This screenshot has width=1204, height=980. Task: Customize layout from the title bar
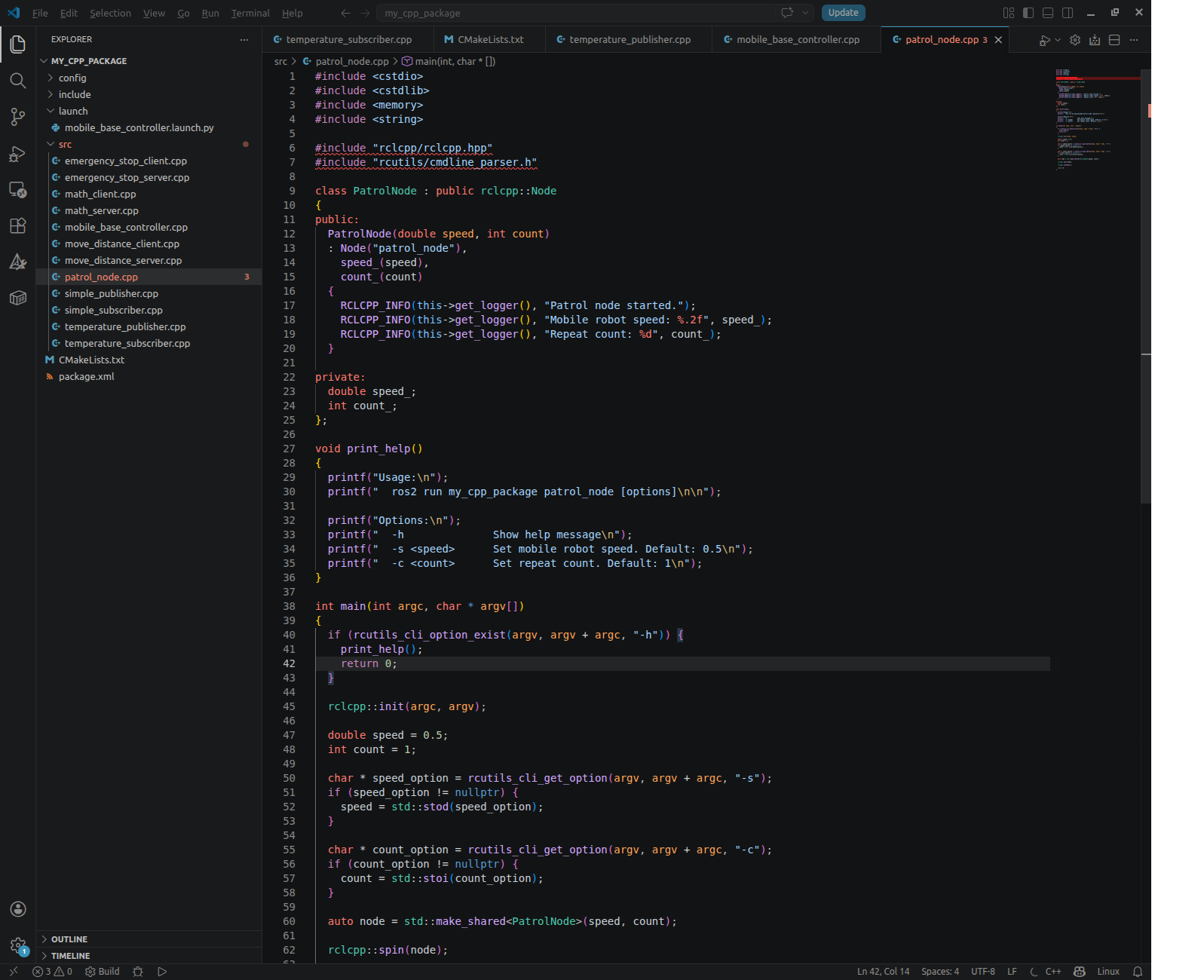click(x=1009, y=13)
